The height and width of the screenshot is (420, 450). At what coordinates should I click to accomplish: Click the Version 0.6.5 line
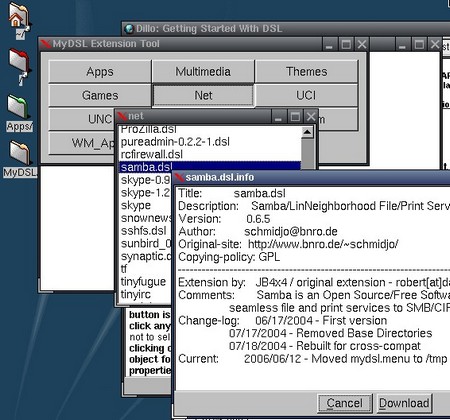pos(224,219)
